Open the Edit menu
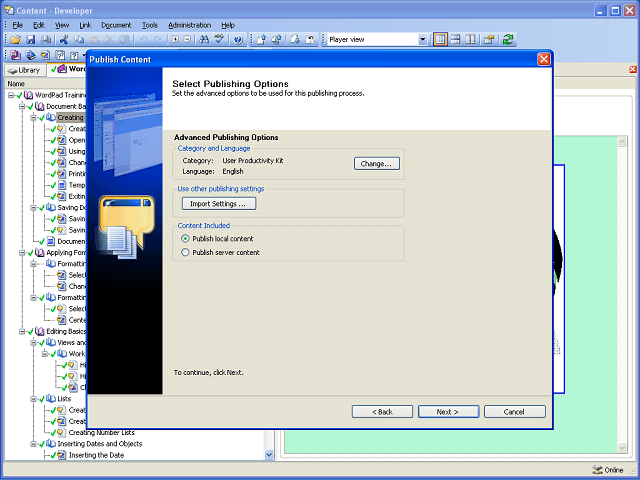Screen dimensions: 640x480 (x=39, y=25)
